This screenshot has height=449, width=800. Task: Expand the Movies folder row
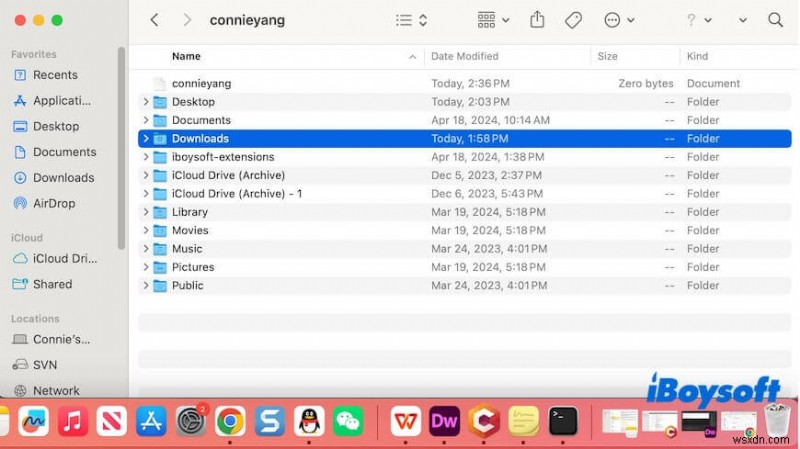(145, 230)
